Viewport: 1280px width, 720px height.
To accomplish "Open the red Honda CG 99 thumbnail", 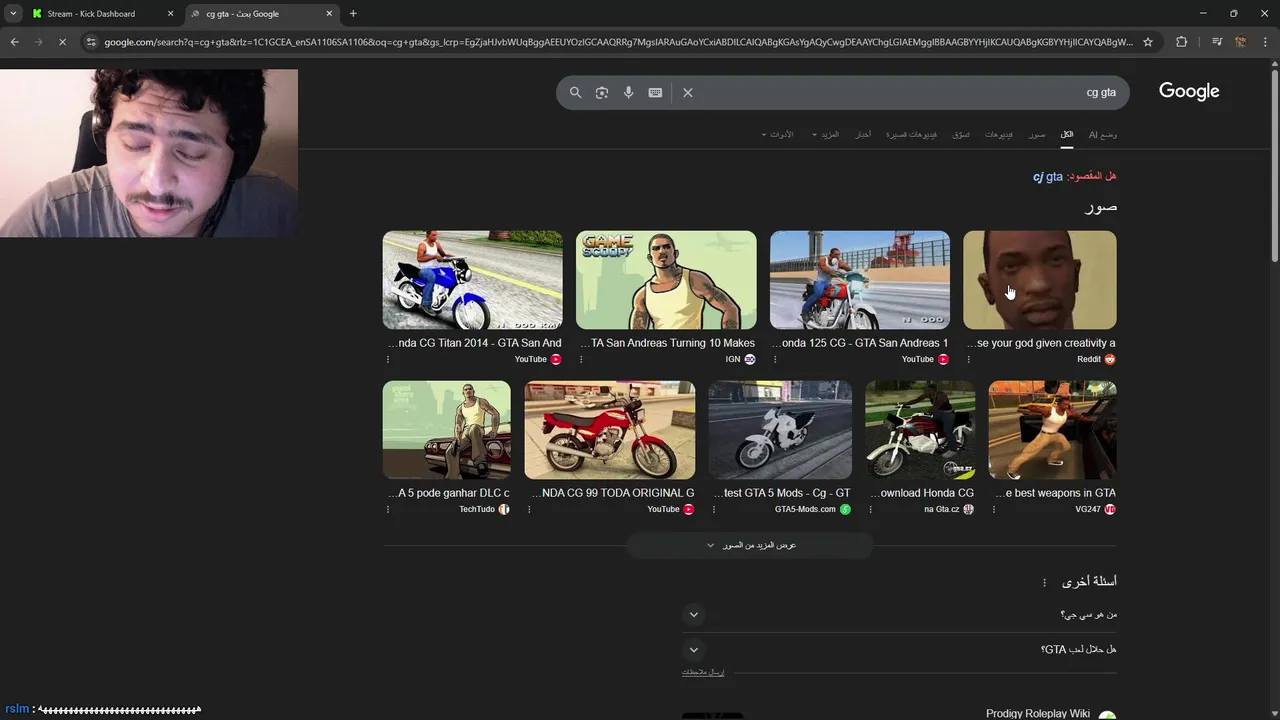I will [x=610, y=430].
